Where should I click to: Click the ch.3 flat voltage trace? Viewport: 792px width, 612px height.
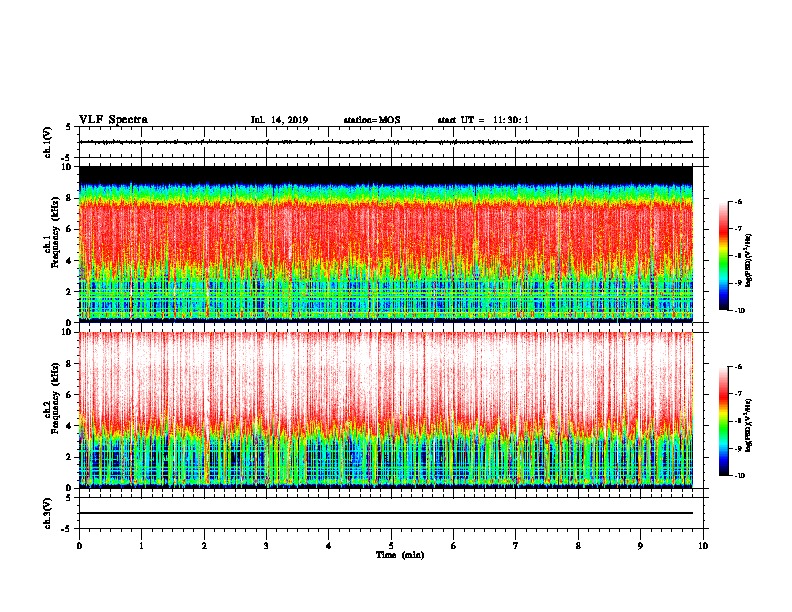pos(386,513)
